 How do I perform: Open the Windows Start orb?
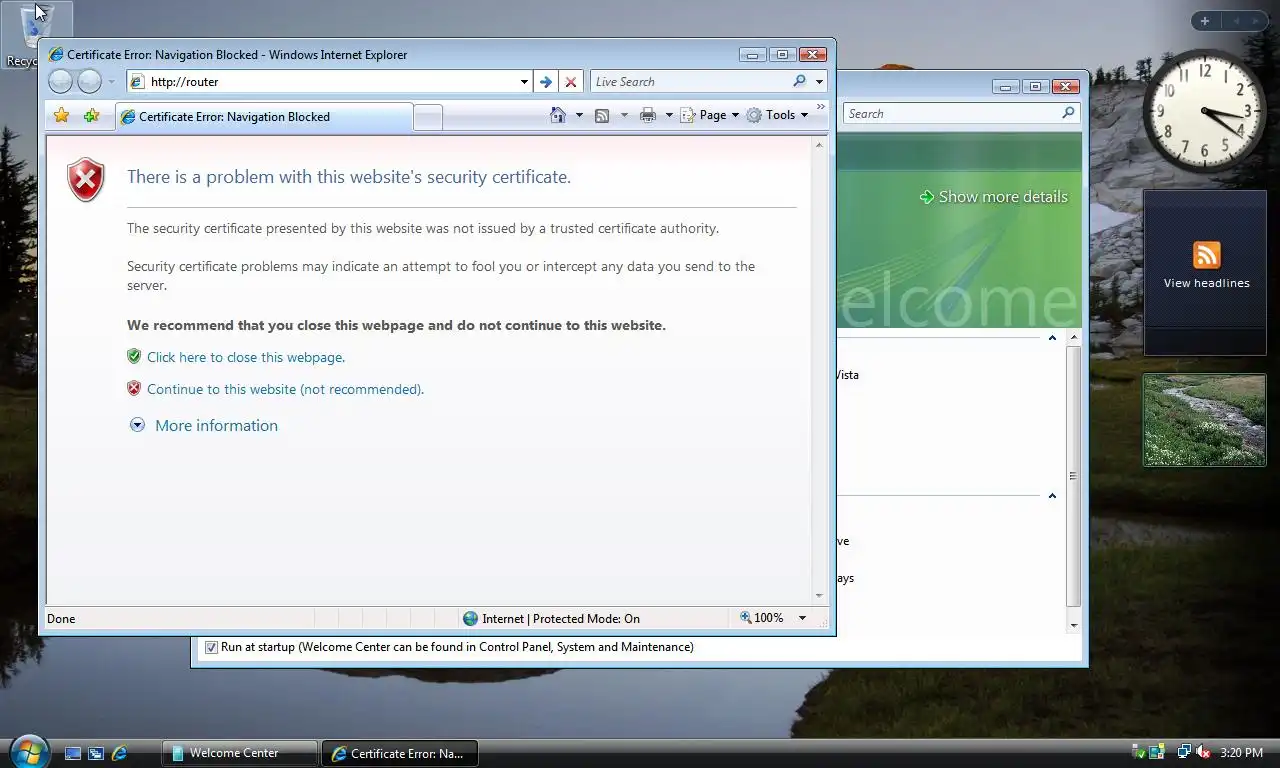coord(27,750)
